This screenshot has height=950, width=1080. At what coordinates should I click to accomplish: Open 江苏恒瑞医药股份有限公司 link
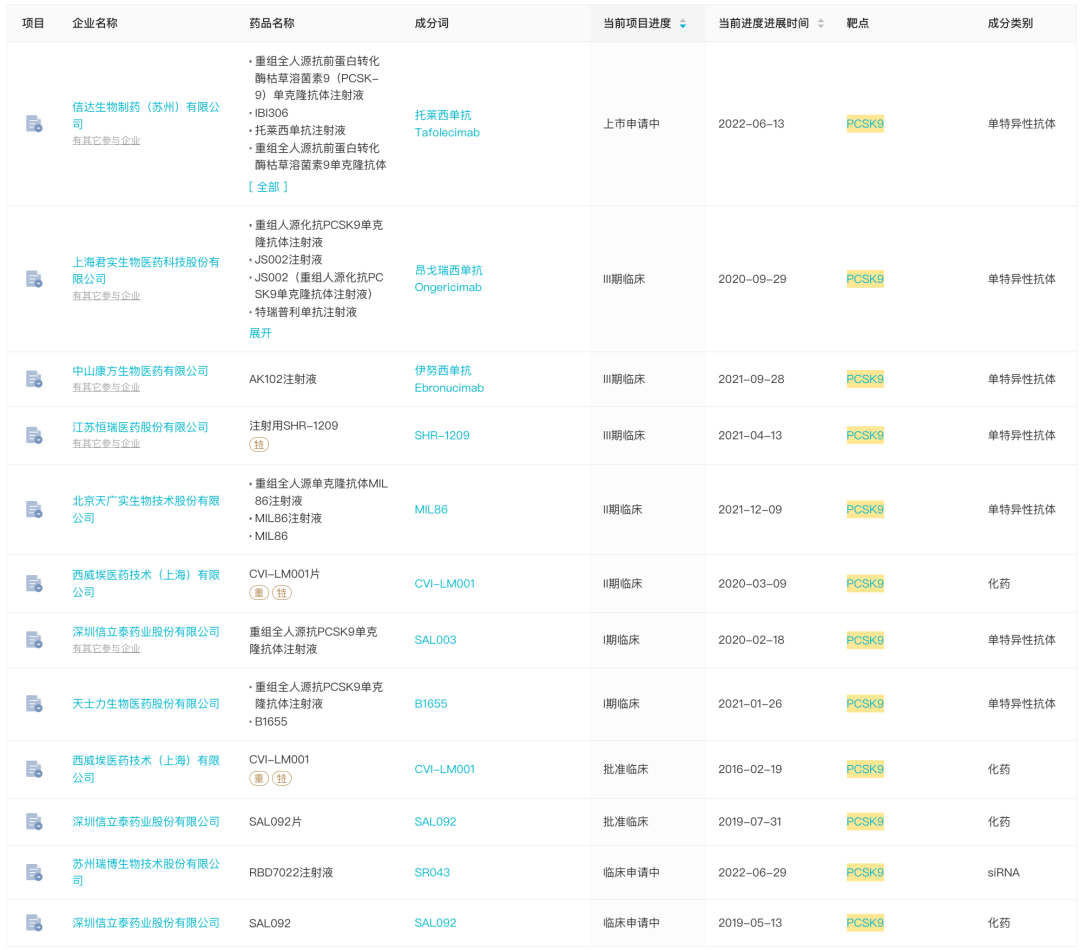(141, 427)
